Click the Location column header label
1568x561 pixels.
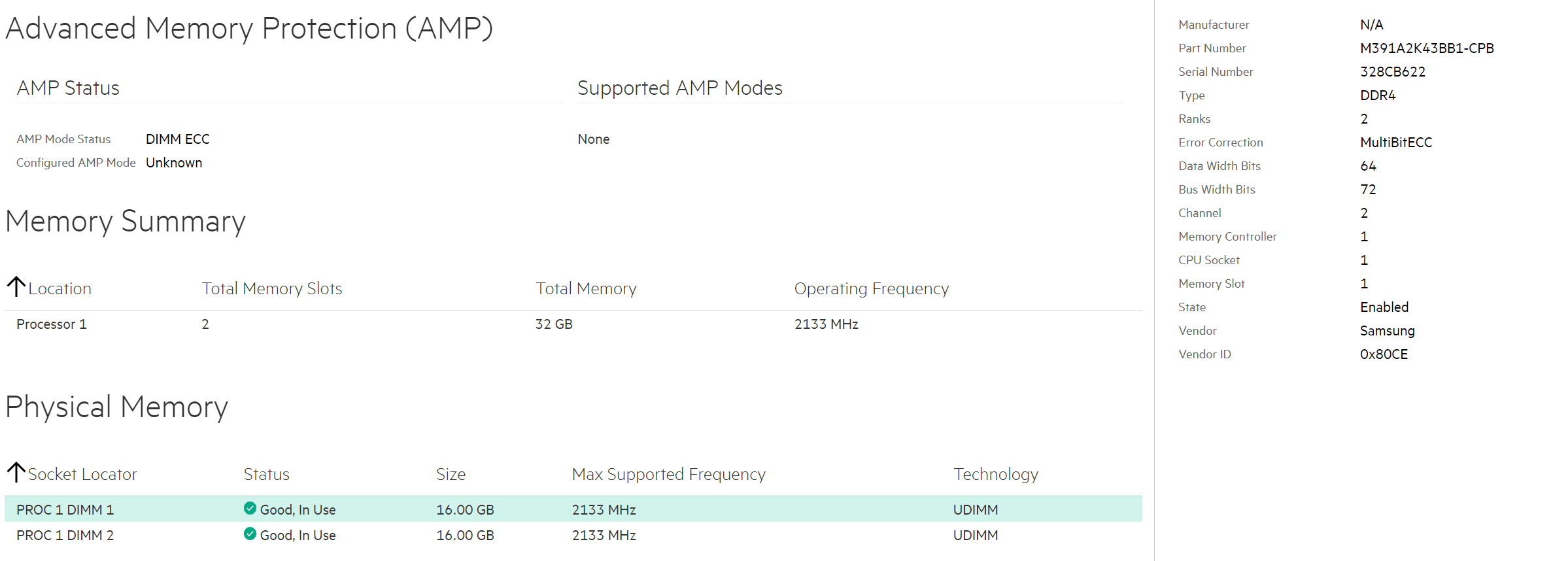click(60, 288)
